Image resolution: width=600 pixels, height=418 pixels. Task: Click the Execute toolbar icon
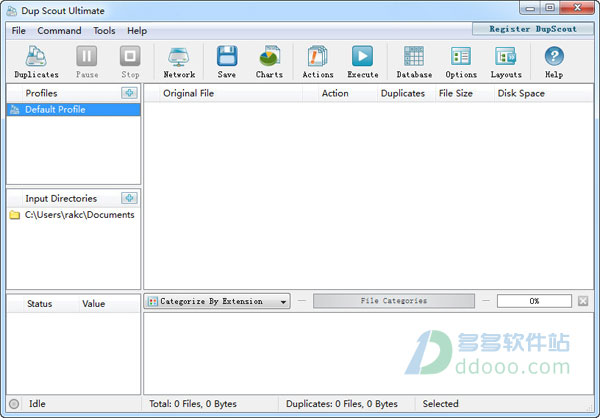pos(362,62)
